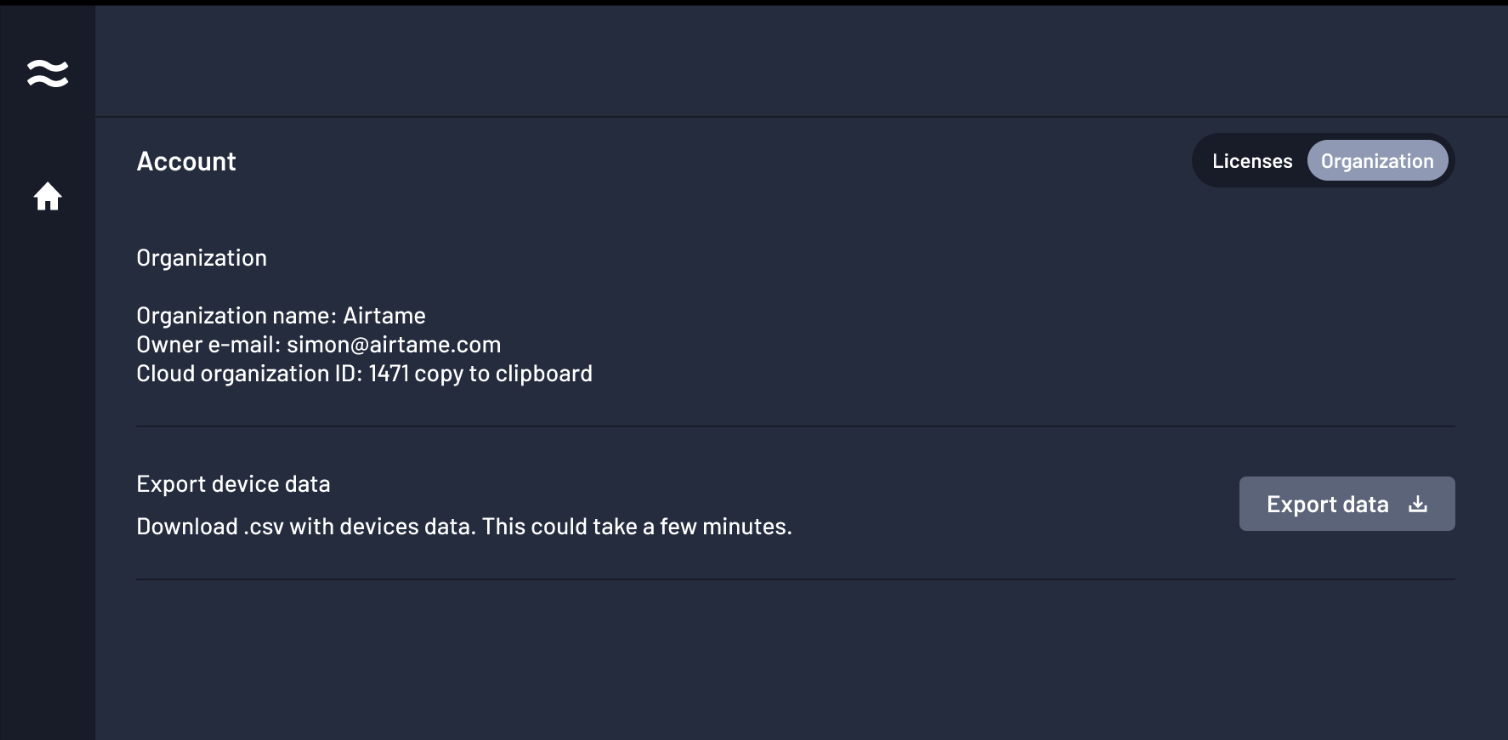Screen dimensions: 1508x740
Task: Click the Account page heading
Action: coord(186,162)
